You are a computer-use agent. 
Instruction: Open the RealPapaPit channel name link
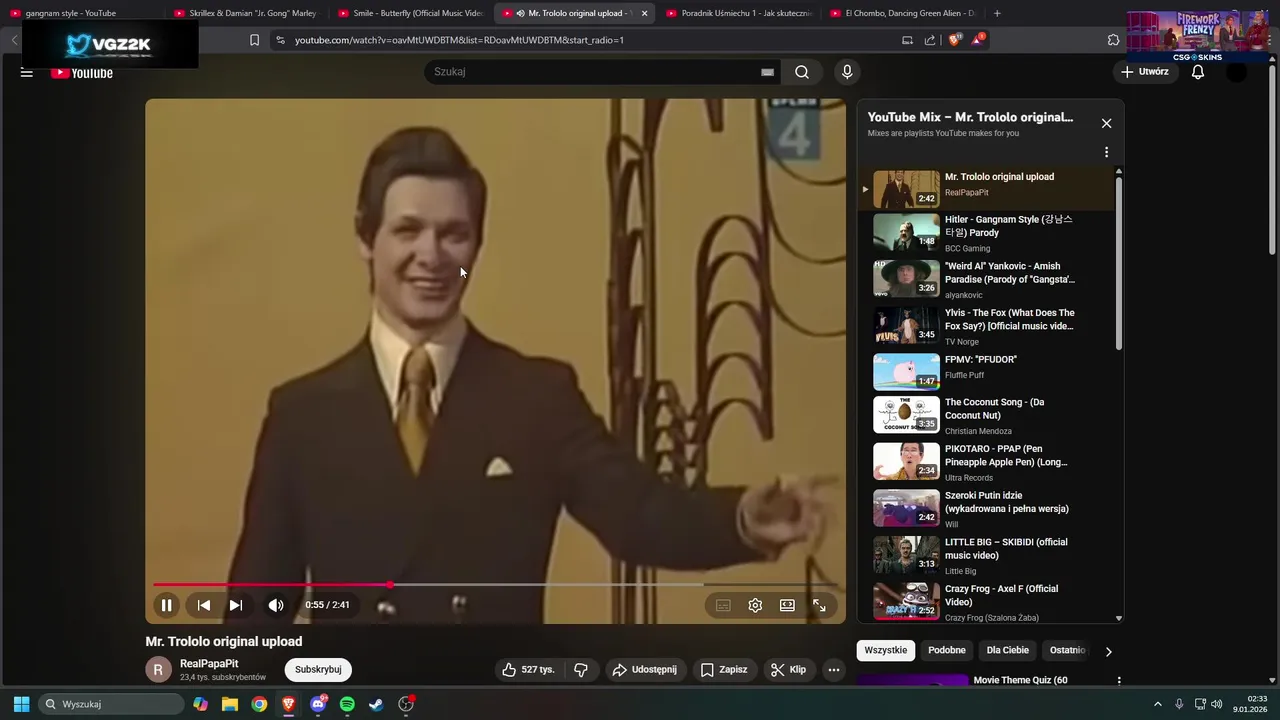tap(209, 664)
